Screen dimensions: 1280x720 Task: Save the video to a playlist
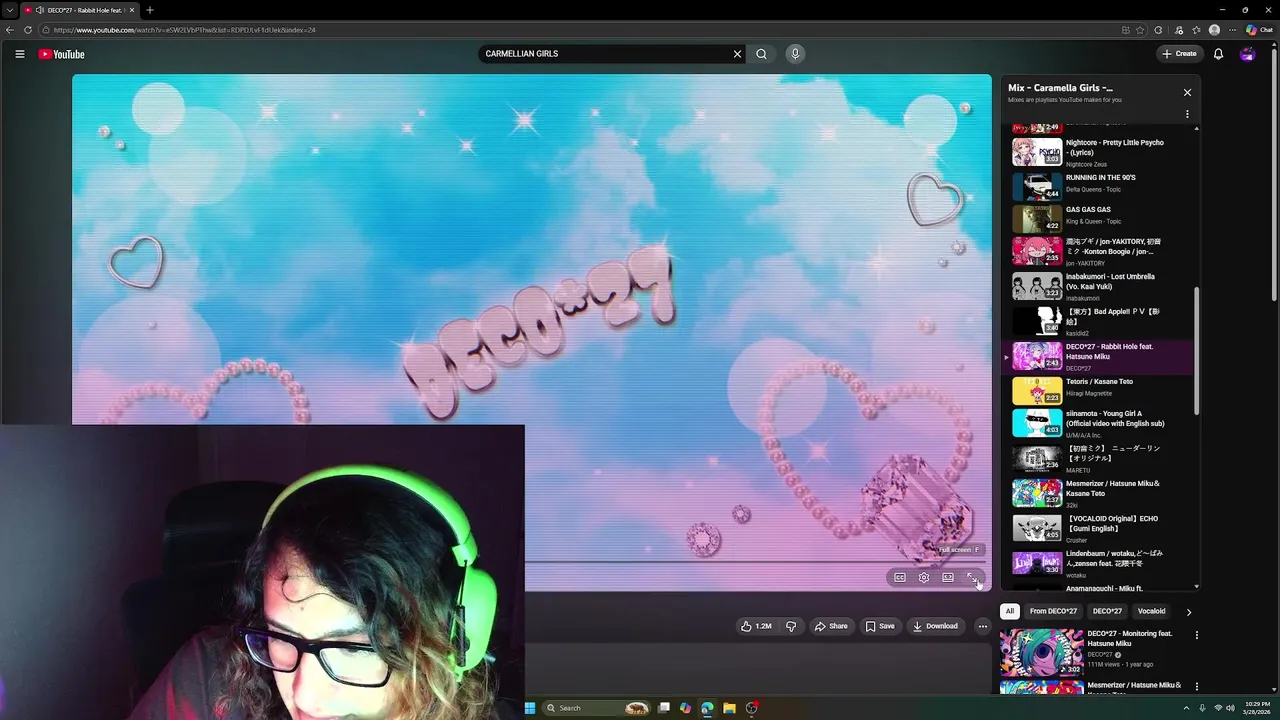[880, 626]
